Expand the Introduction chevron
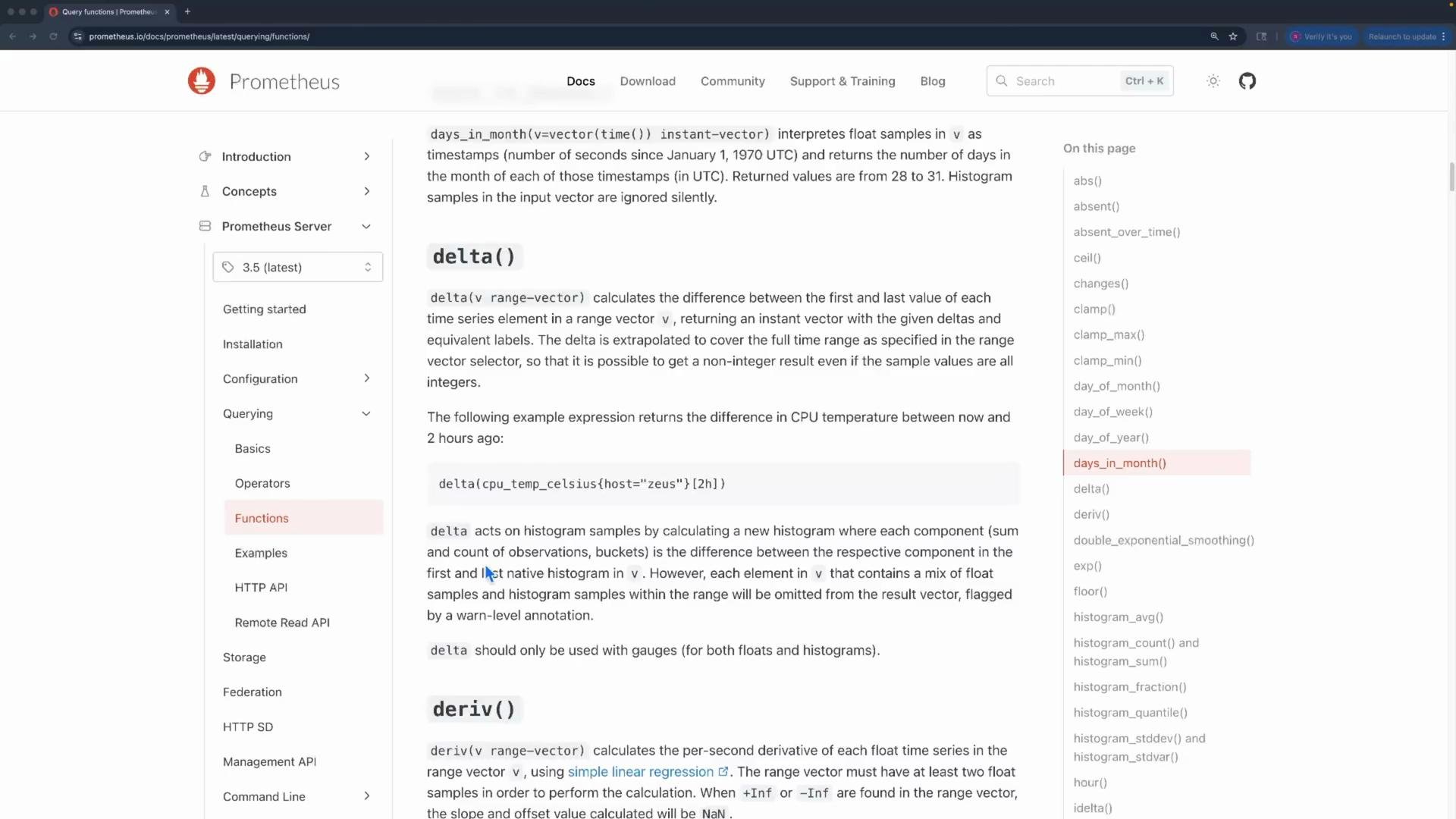 pyautogui.click(x=367, y=156)
